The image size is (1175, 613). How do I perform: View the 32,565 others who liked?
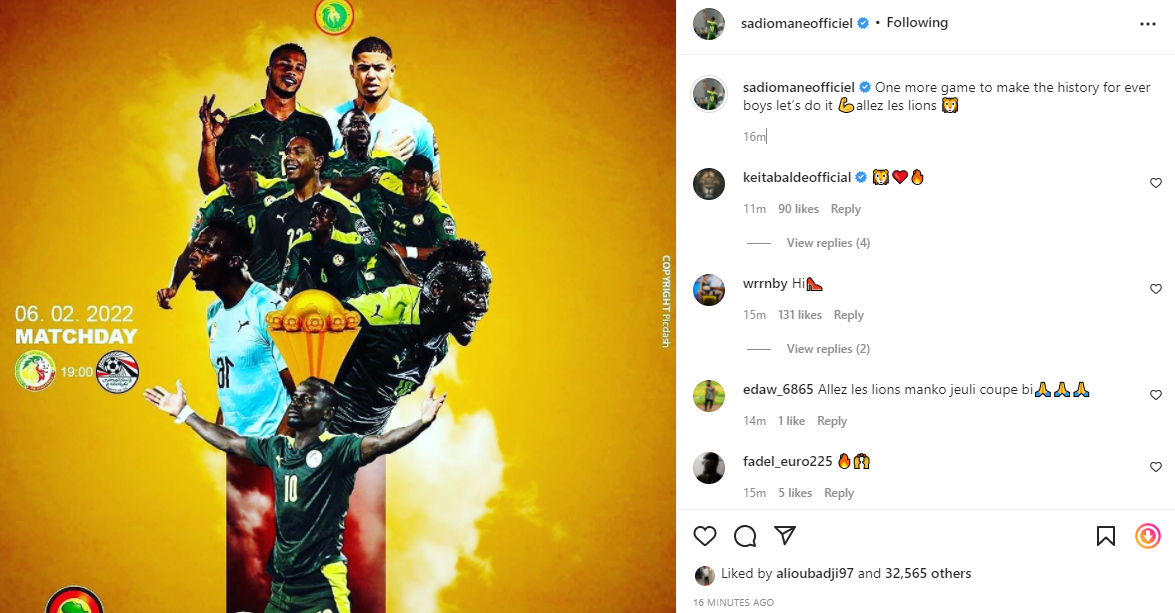click(x=928, y=573)
